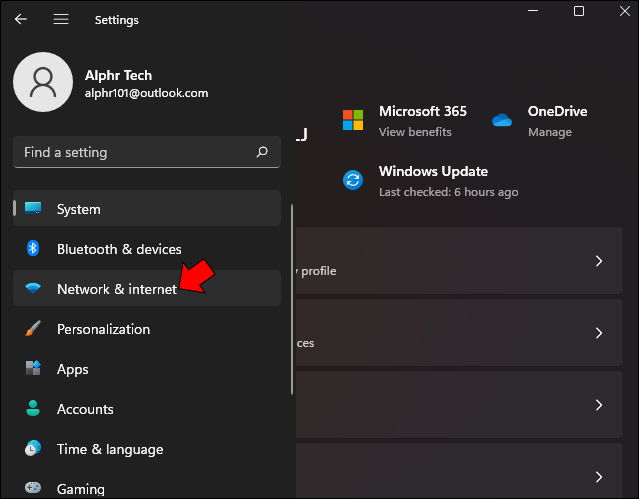Expand the row ending with 'profile' chevron
Image resolution: width=639 pixels, height=499 pixels.
click(x=599, y=261)
